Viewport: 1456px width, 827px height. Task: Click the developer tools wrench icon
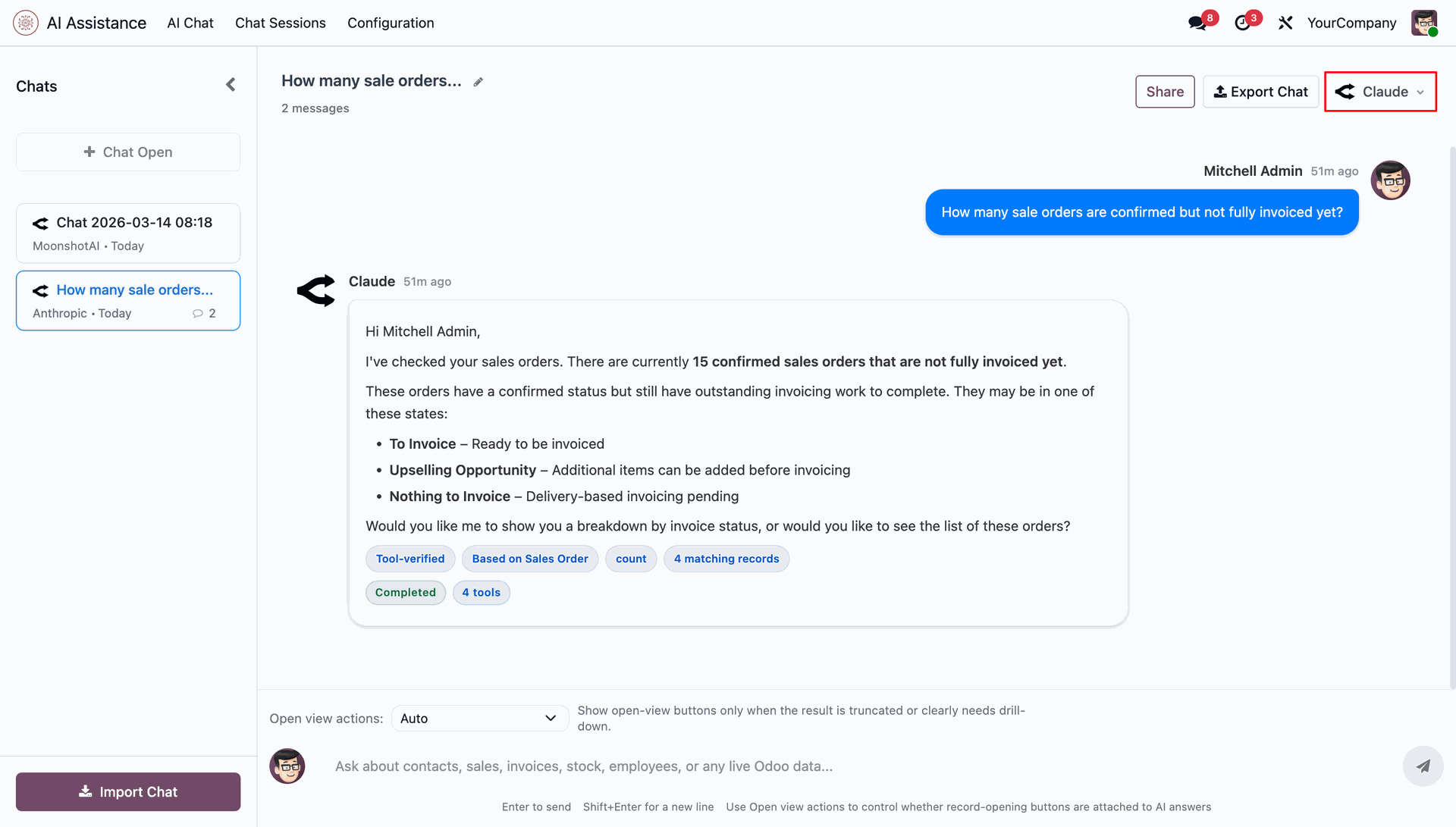click(x=1285, y=23)
